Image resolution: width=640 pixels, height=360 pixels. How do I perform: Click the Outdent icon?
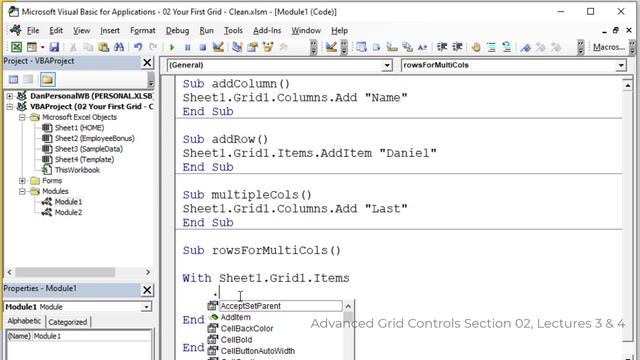pyautogui.click(x=457, y=47)
